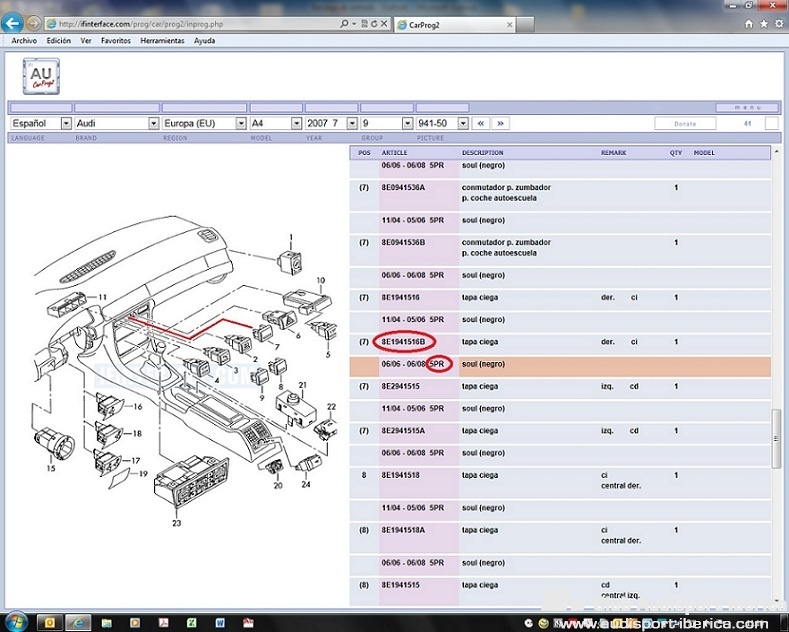Viewport: 789px width, 632px height.
Task: Expand the group 9 dropdown
Action: pyautogui.click(x=408, y=123)
